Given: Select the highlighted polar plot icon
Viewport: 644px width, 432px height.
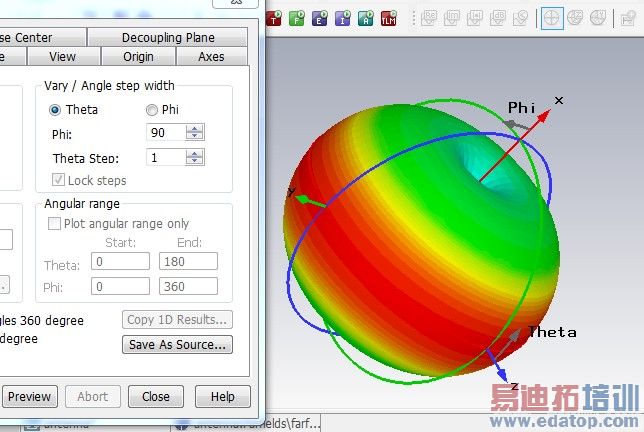Looking at the screenshot, I should click(552, 18).
